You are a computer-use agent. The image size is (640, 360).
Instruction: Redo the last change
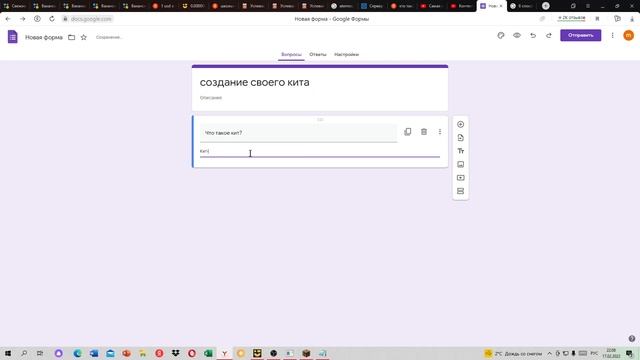click(549, 36)
